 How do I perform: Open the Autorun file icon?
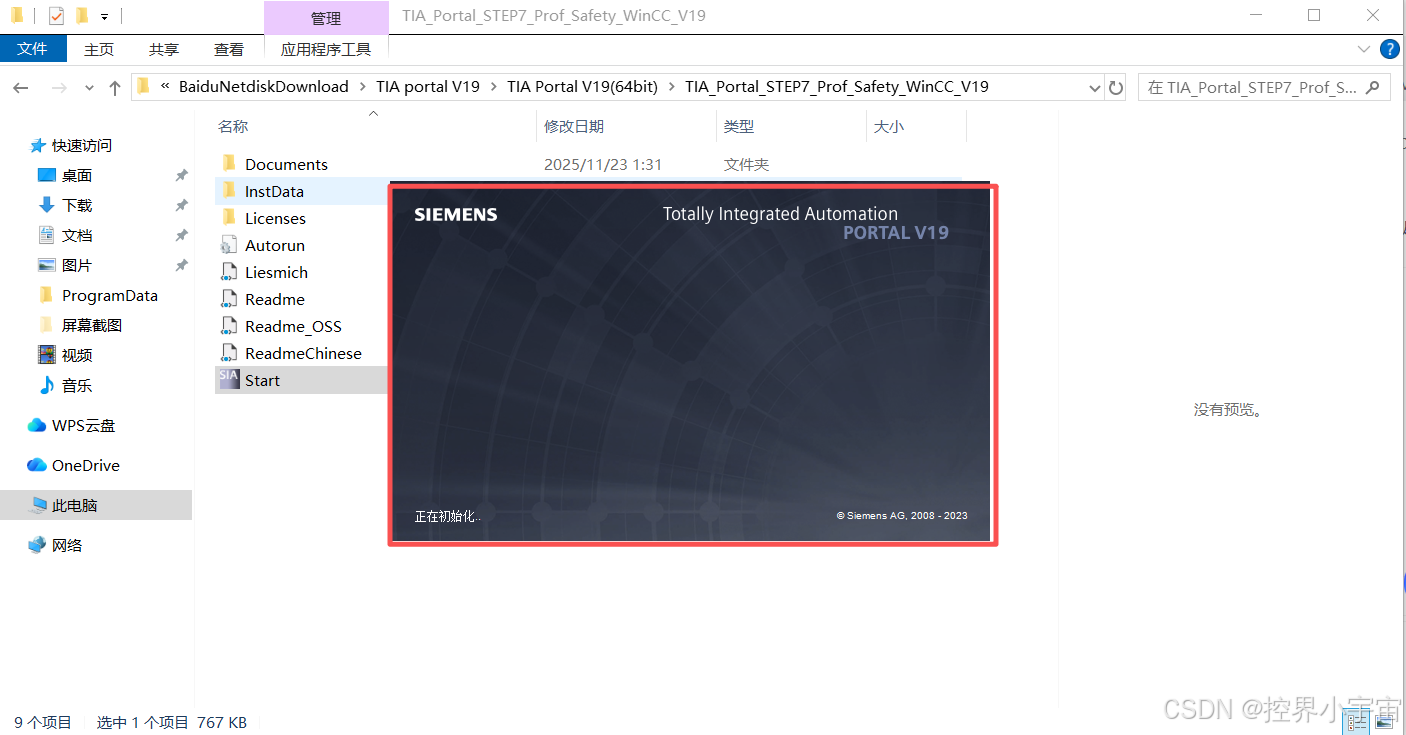[229, 245]
